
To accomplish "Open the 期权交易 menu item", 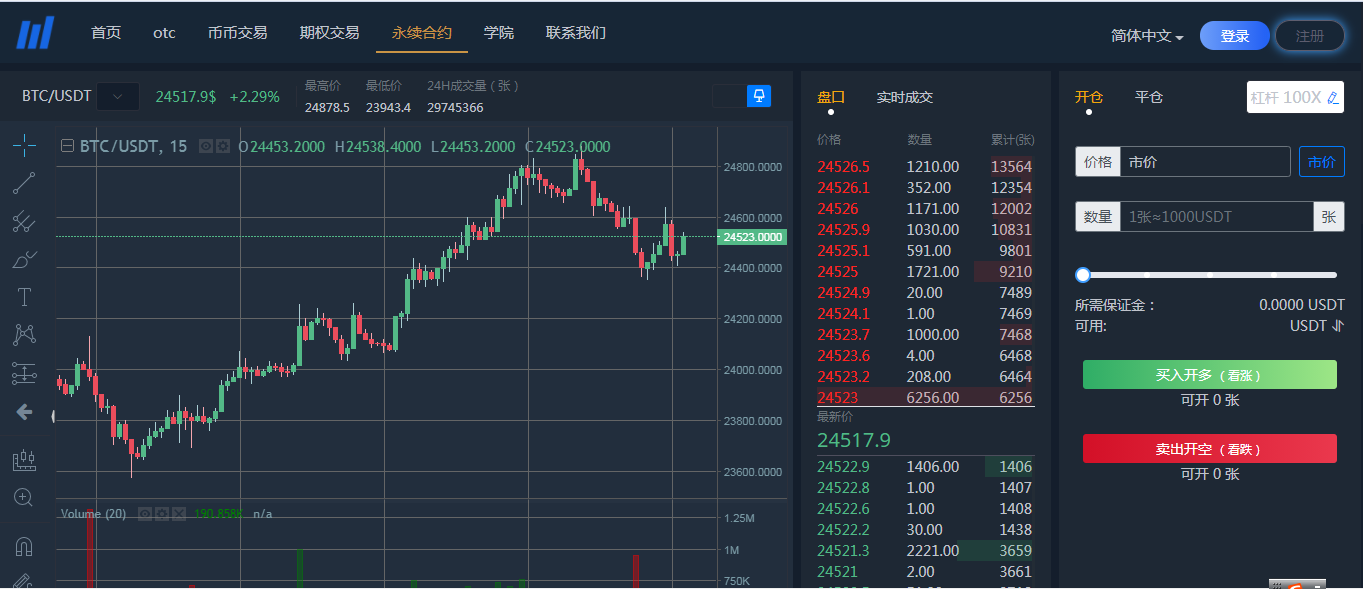I will 329,32.
